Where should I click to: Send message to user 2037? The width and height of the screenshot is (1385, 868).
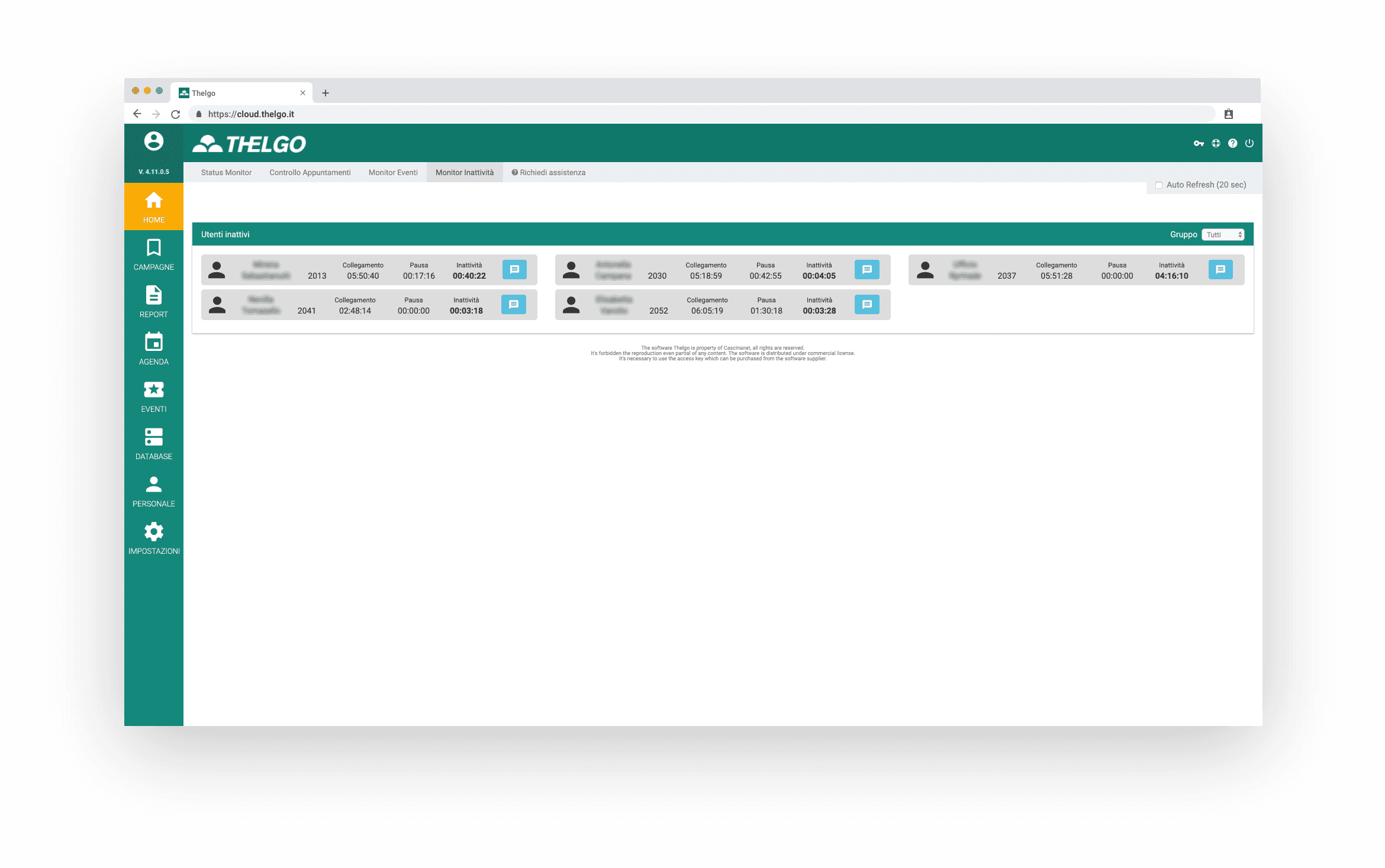1220,269
